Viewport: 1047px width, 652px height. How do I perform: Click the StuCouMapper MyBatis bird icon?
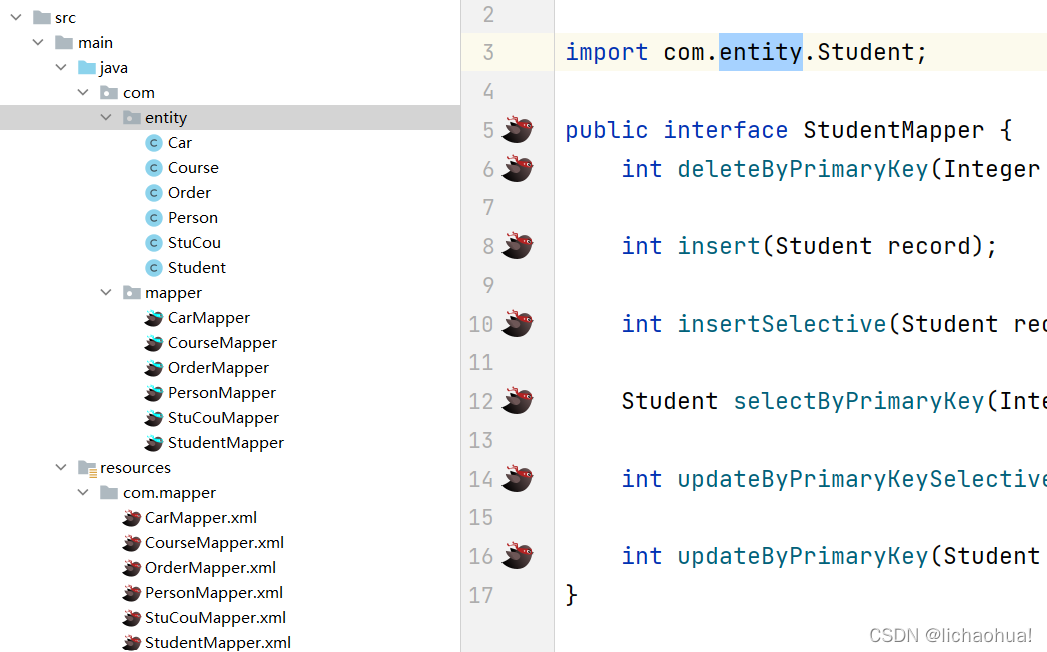154,418
